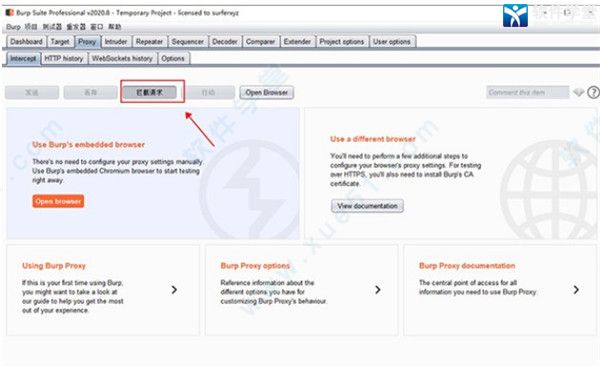Click into the Comment this item field
The width and height of the screenshot is (600, 376).
pos(528,92)
